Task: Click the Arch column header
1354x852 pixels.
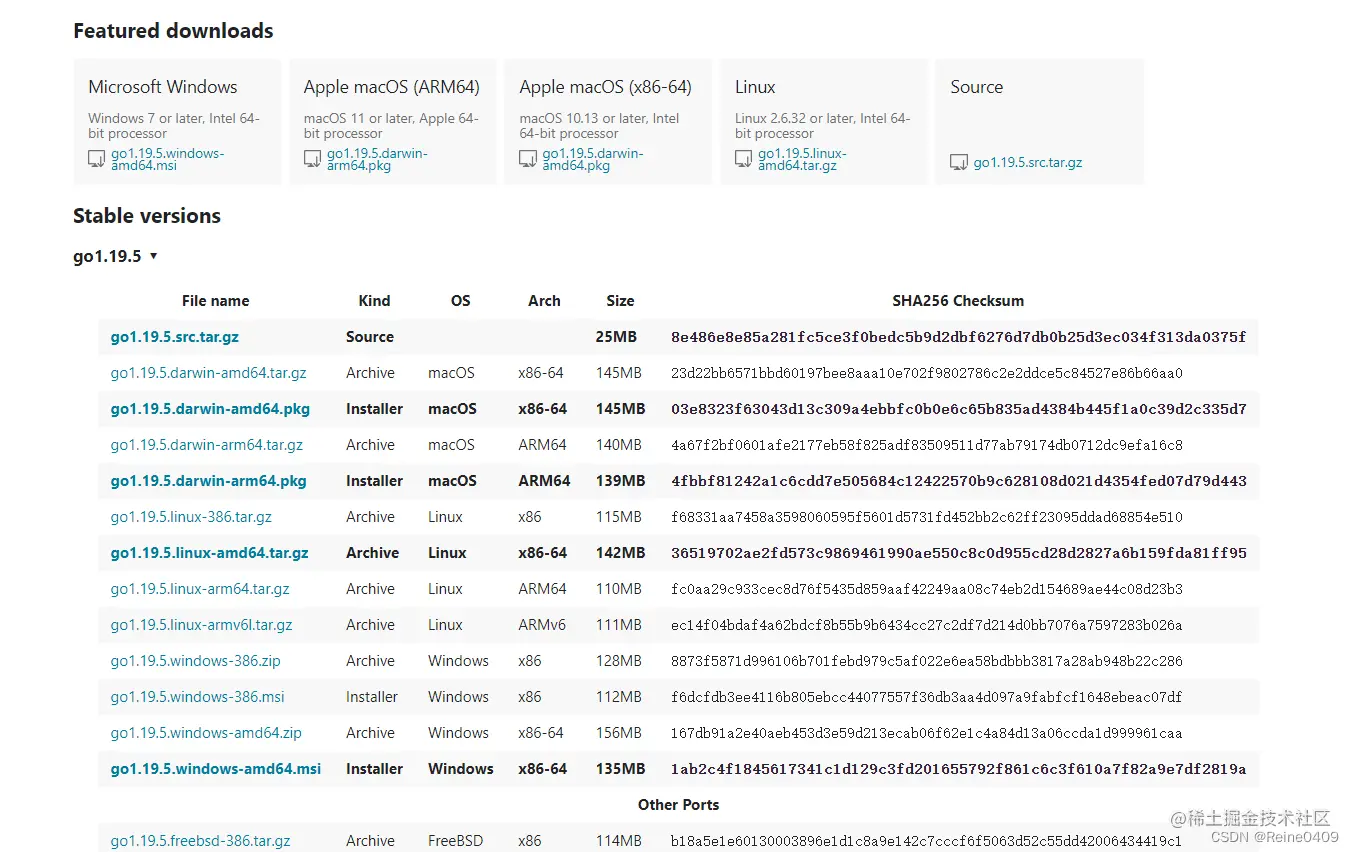Action: point(544,301)
